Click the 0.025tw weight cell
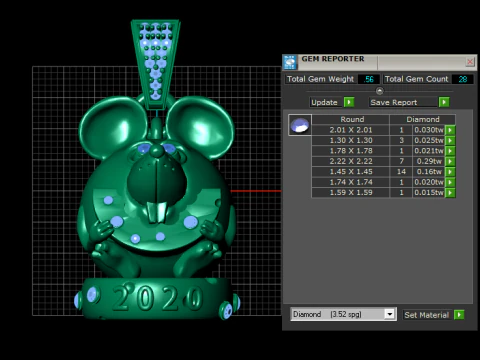 tap(429, 140)
